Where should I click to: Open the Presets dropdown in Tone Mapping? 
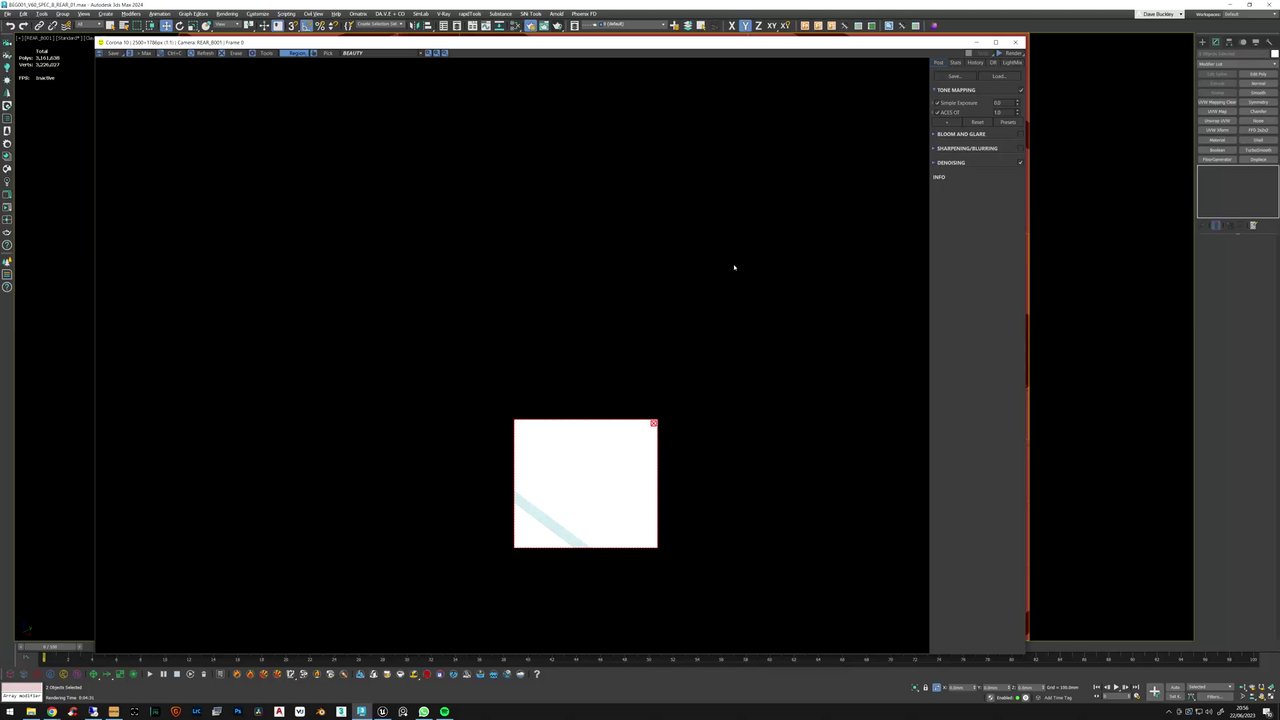tap(1008, 122)
